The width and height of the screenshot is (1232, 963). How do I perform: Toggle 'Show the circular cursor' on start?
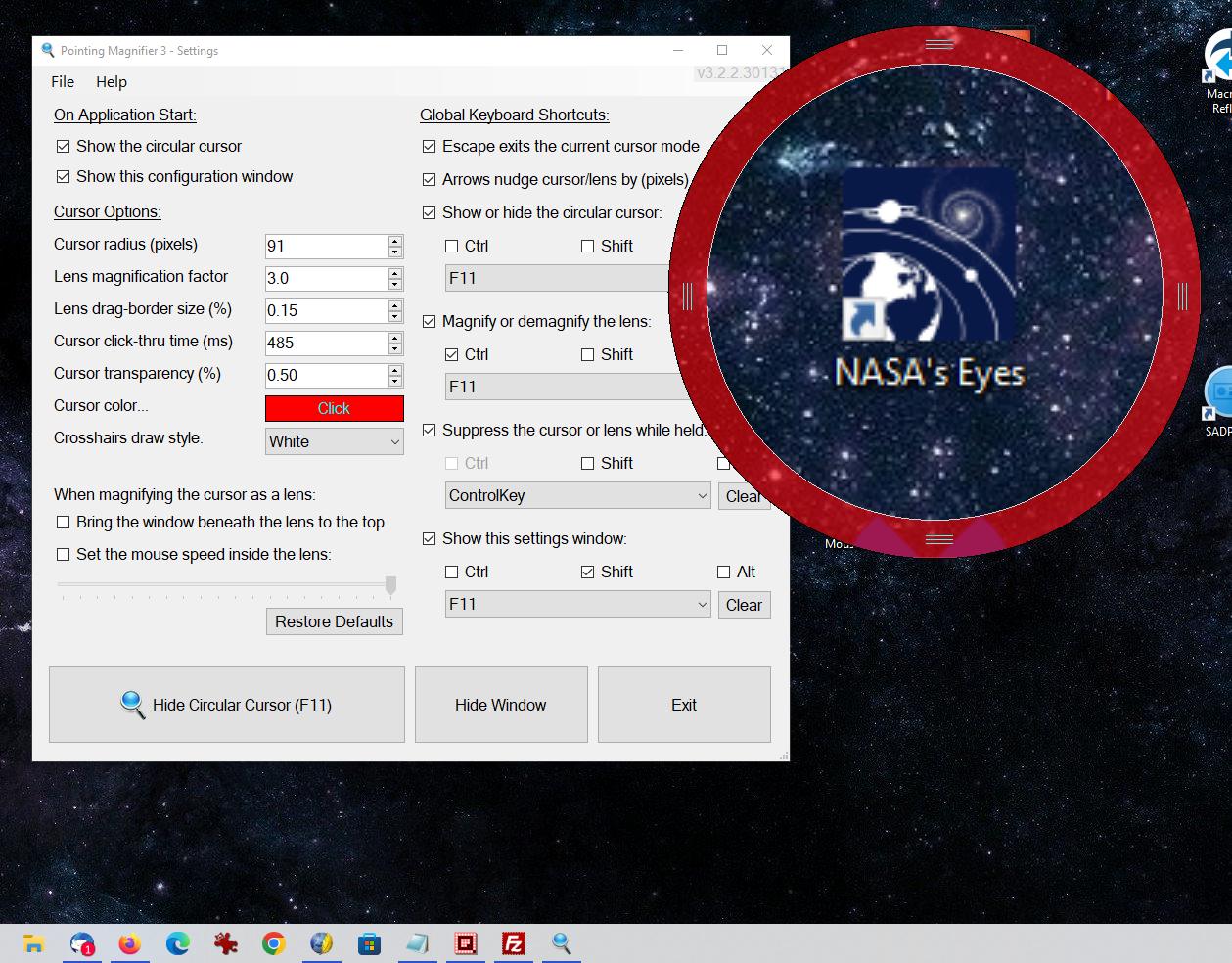point(64,146)
